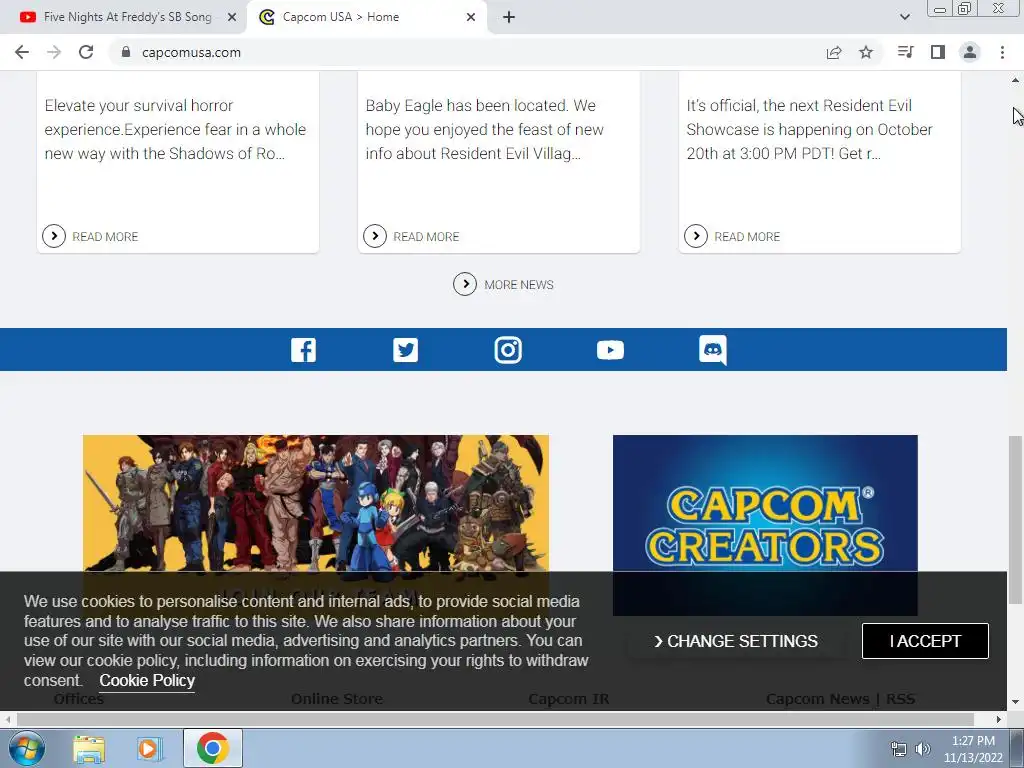This screenshot has height=768, width=1024.
Task: Open the browser side panel
Action: (938, 52)
